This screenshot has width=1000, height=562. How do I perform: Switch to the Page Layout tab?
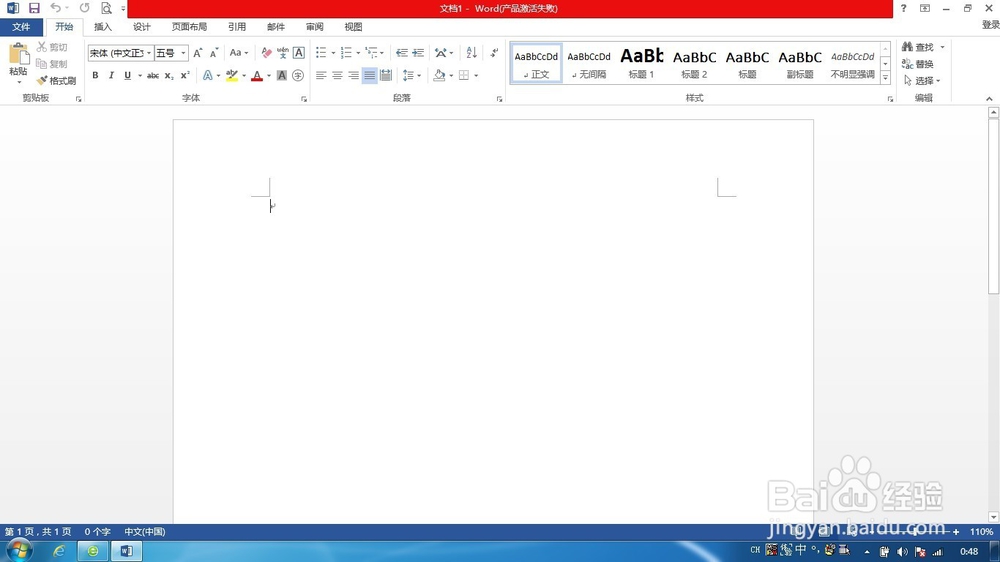pos(189,27)
